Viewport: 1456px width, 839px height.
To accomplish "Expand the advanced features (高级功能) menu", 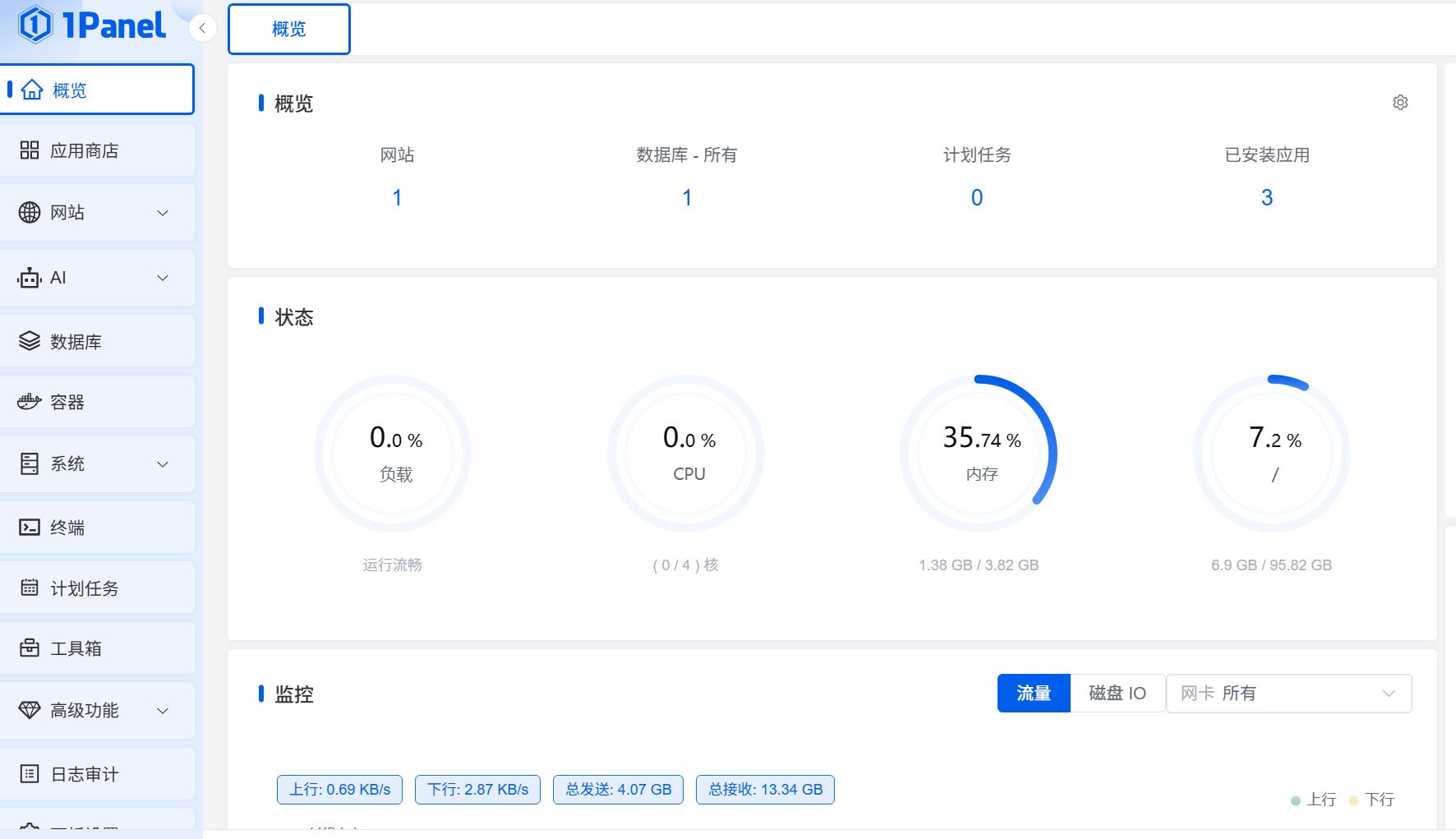I will [163, 711].
